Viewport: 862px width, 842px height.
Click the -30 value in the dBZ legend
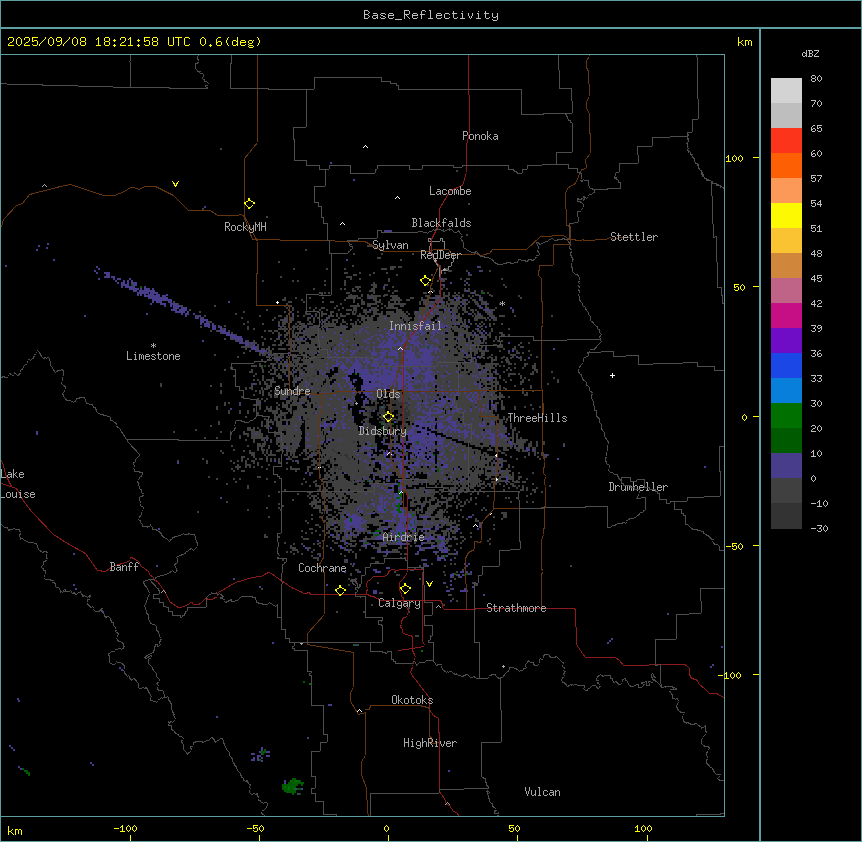819,529
